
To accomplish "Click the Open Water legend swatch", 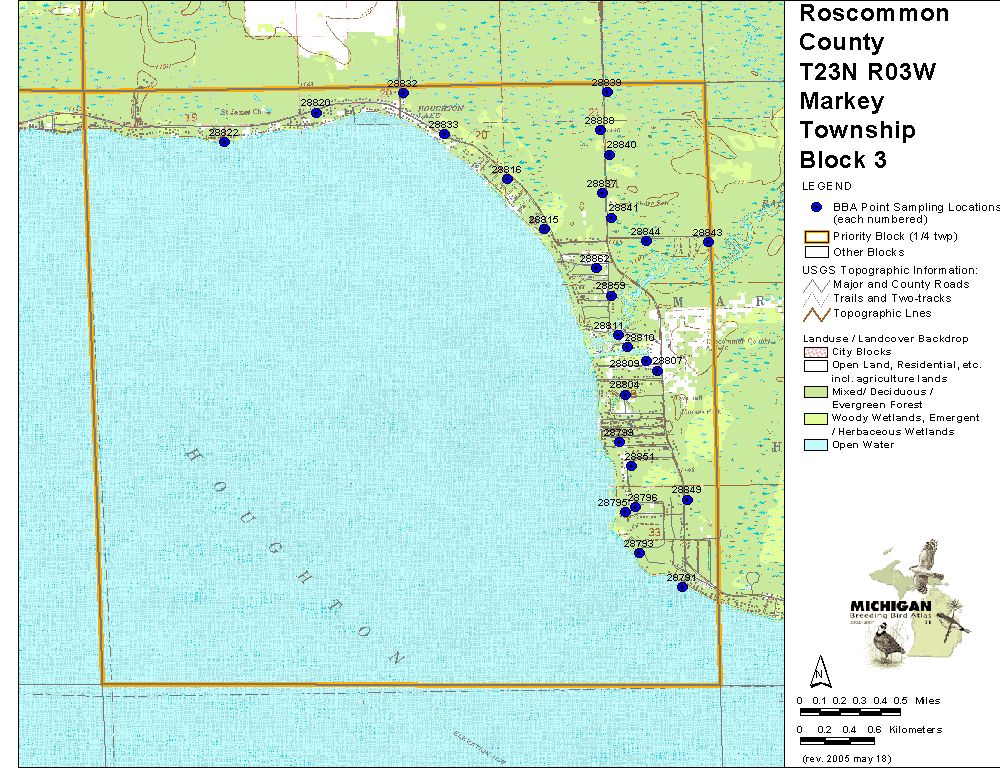I will (x=817, y=445).
